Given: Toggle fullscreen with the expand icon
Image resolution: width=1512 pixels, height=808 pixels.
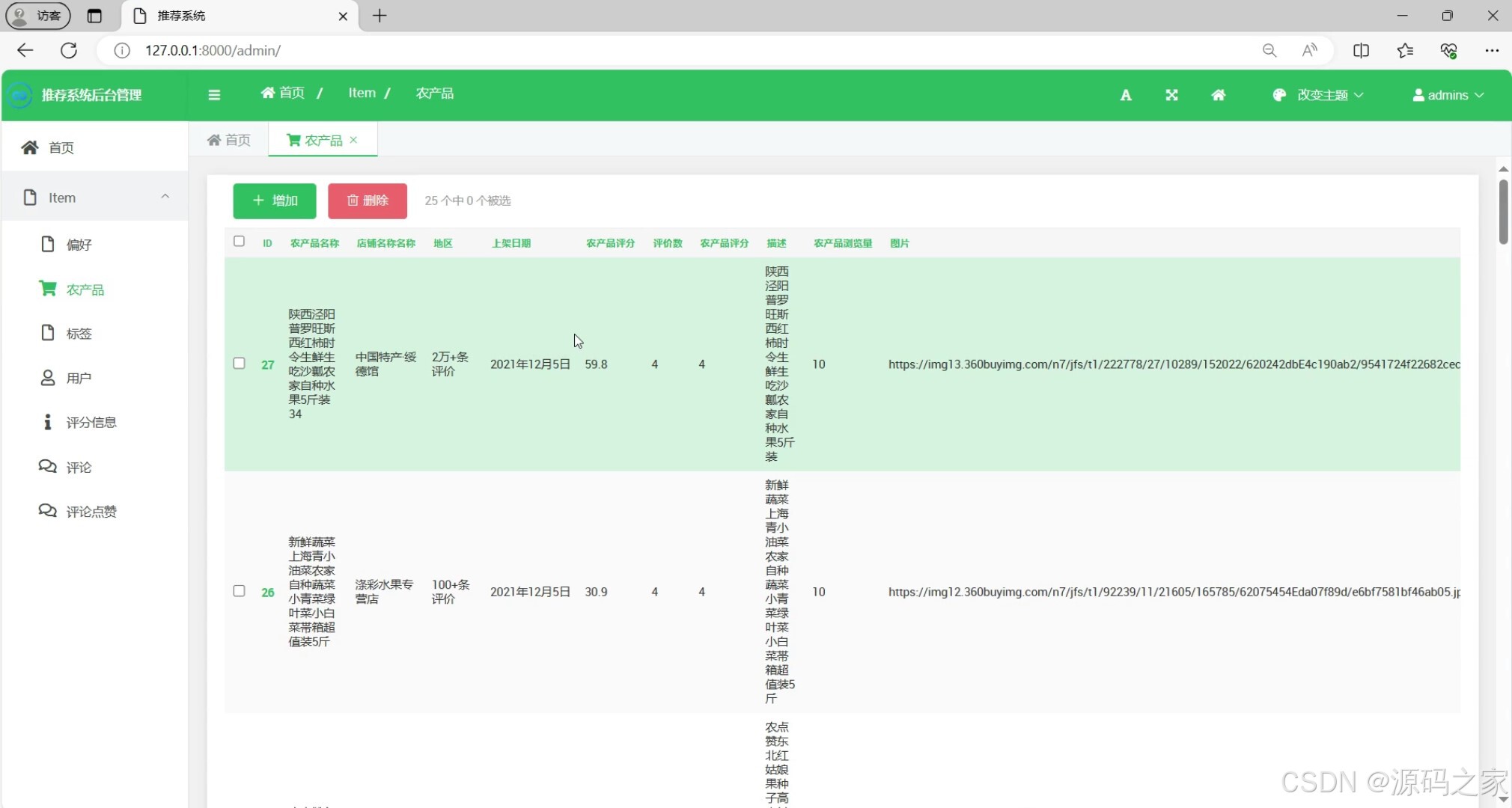Looking at the screenshot, I should coord(1172,95).
